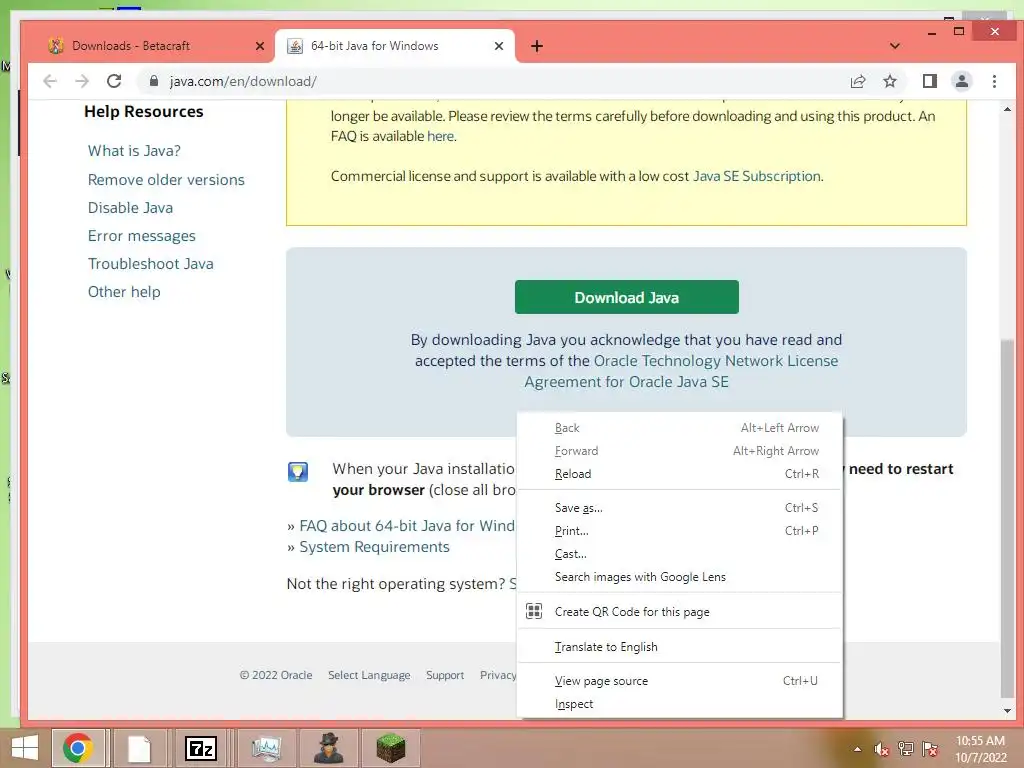Choose Inspect from context menu

coord(679,703)
